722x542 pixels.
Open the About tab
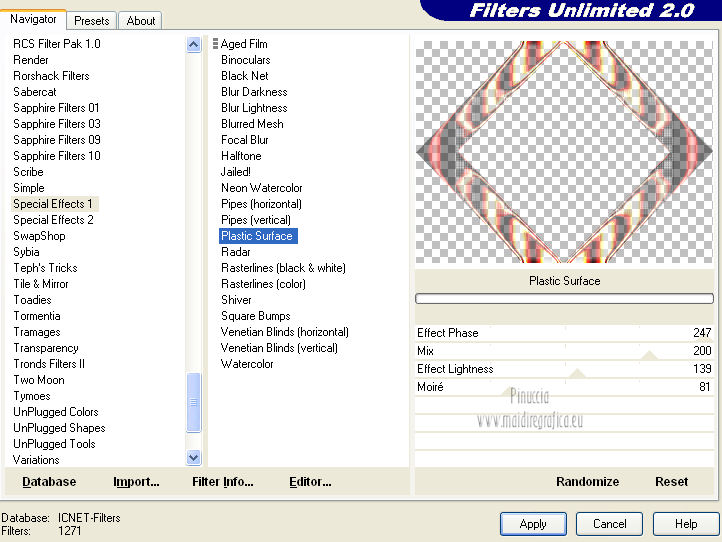click(x=140, y=21)
